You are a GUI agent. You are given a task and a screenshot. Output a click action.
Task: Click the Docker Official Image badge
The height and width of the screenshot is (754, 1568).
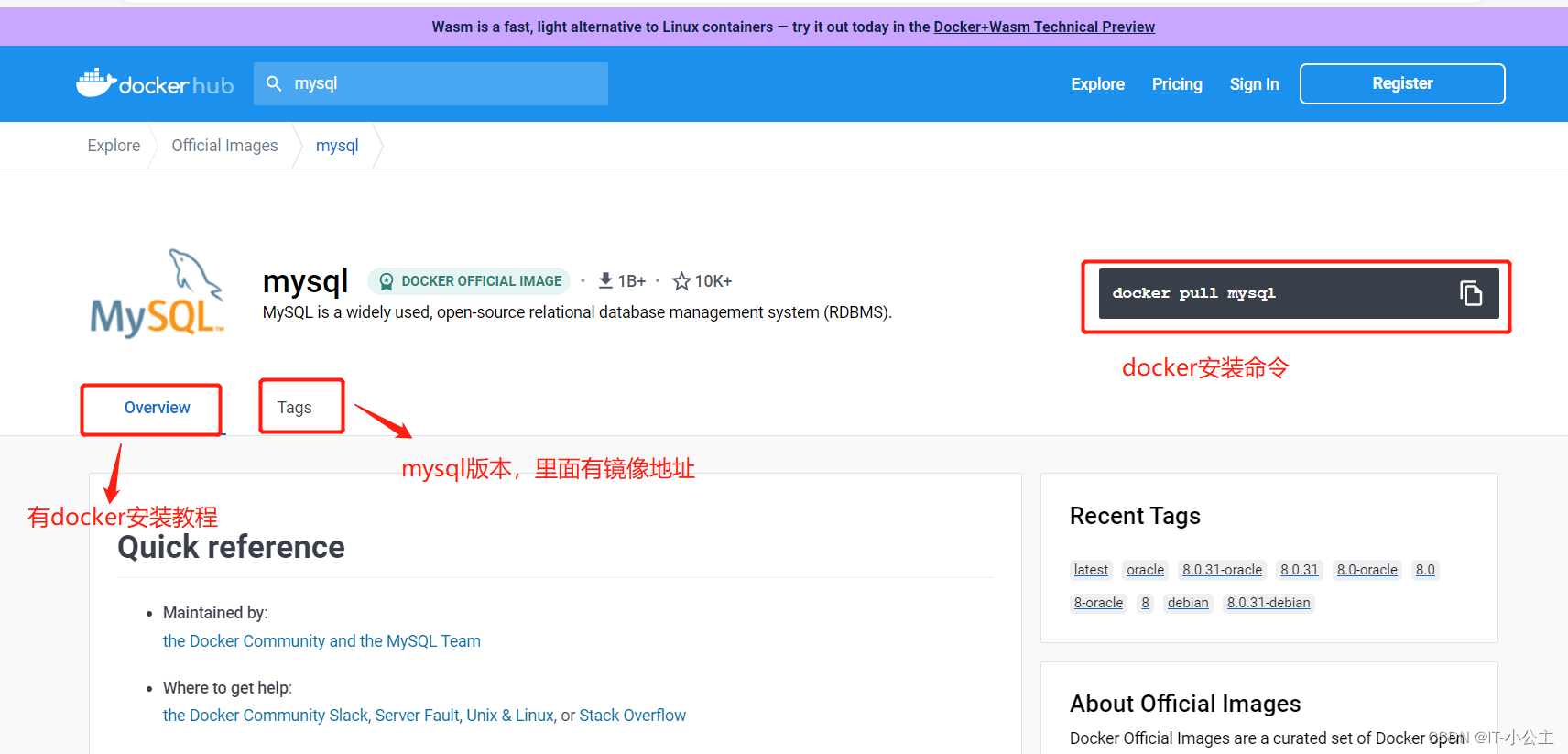pos(469,281)
